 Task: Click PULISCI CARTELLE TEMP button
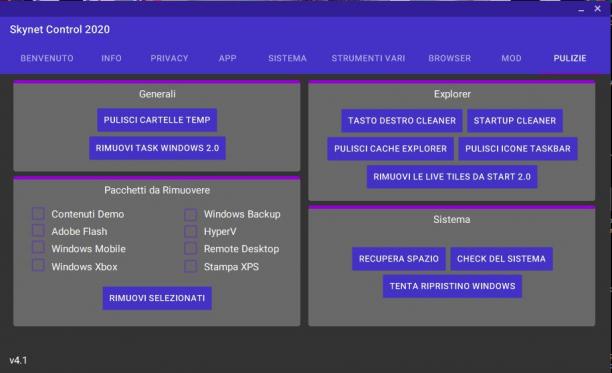(157, 120)
